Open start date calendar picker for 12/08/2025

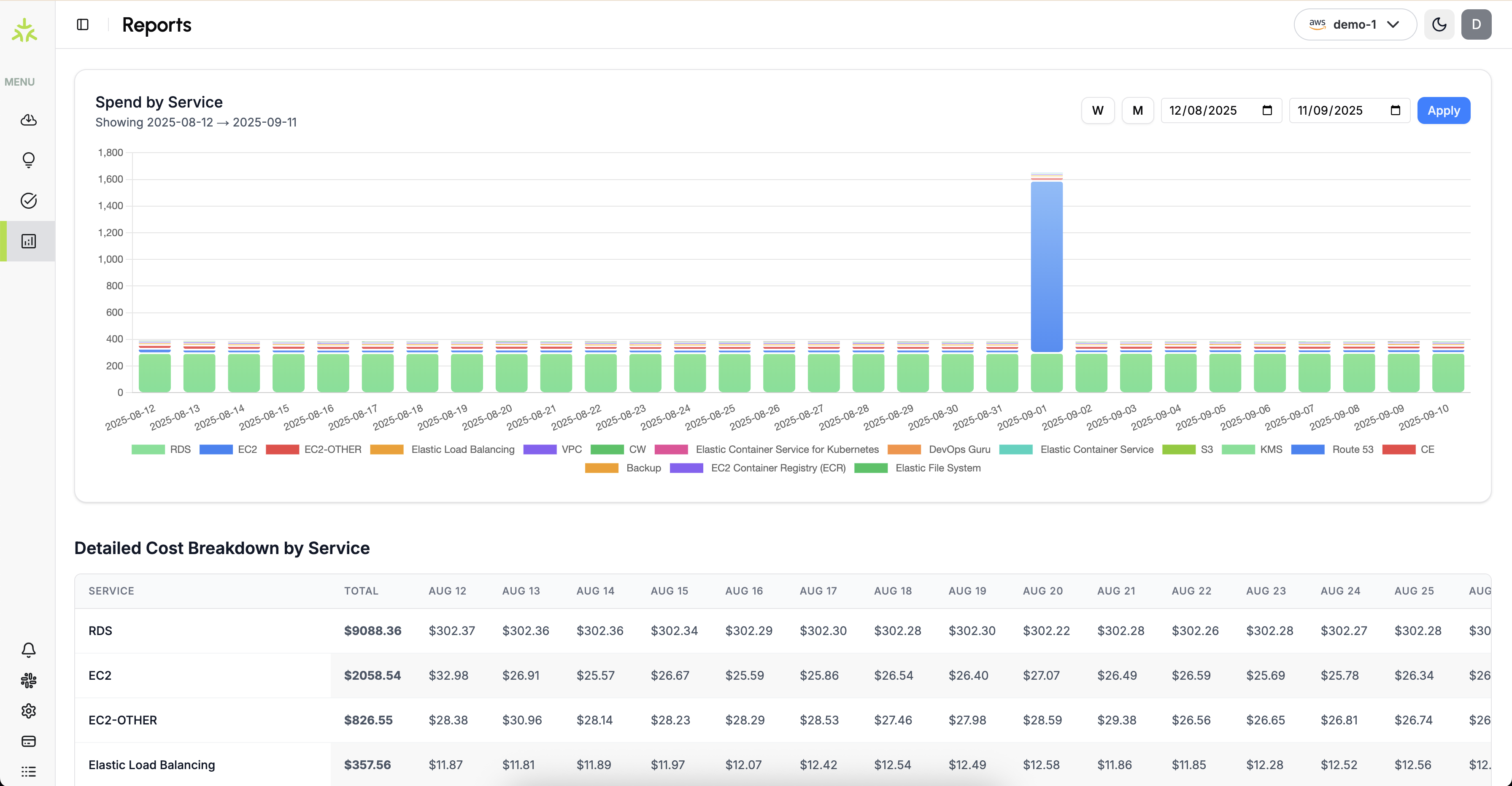[1267, 110]
